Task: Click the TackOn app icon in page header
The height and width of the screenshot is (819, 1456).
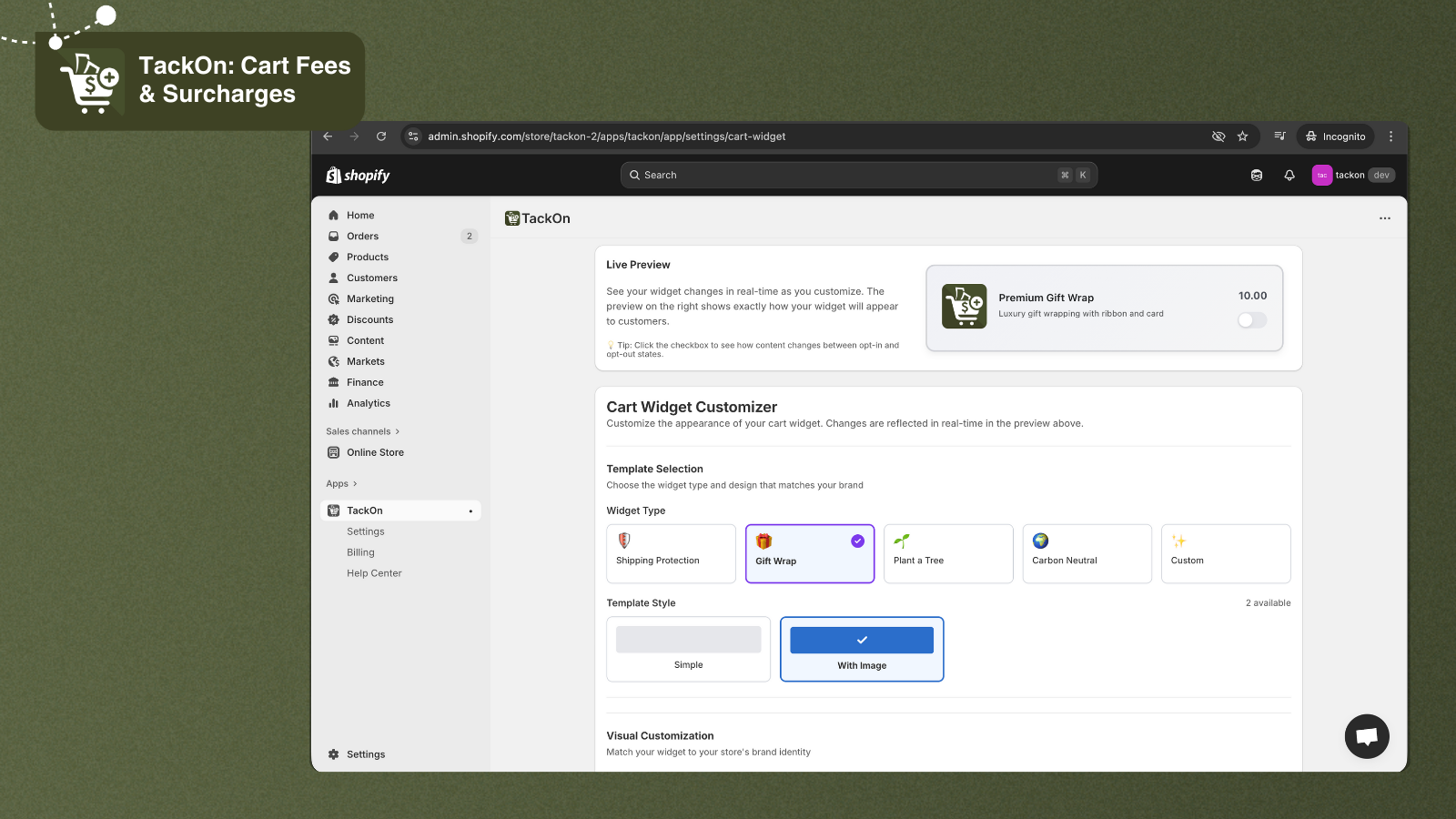Action: (512, 218)
